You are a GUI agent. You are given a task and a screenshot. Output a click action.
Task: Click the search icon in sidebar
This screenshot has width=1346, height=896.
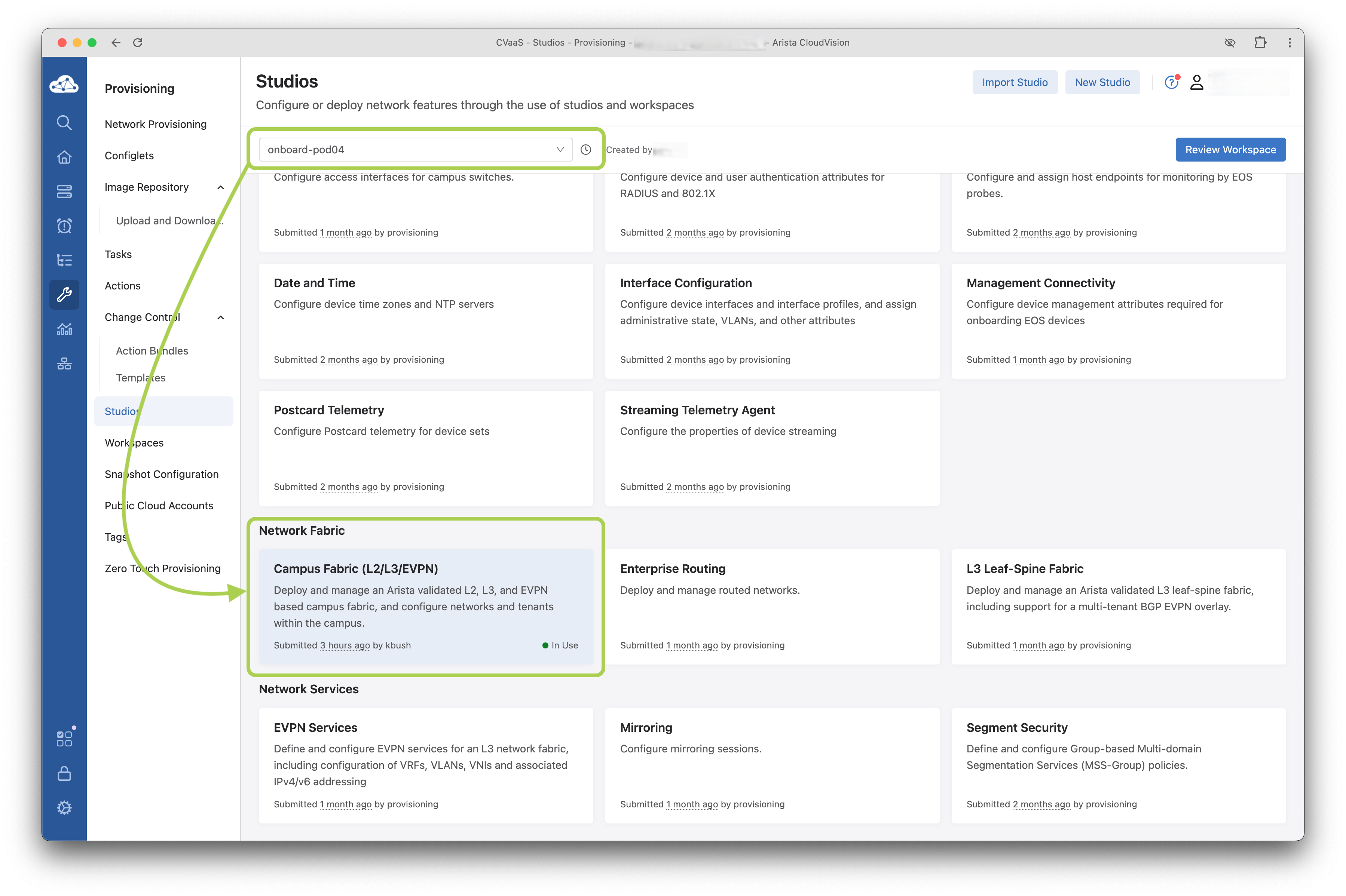click(x=64, y=123)
